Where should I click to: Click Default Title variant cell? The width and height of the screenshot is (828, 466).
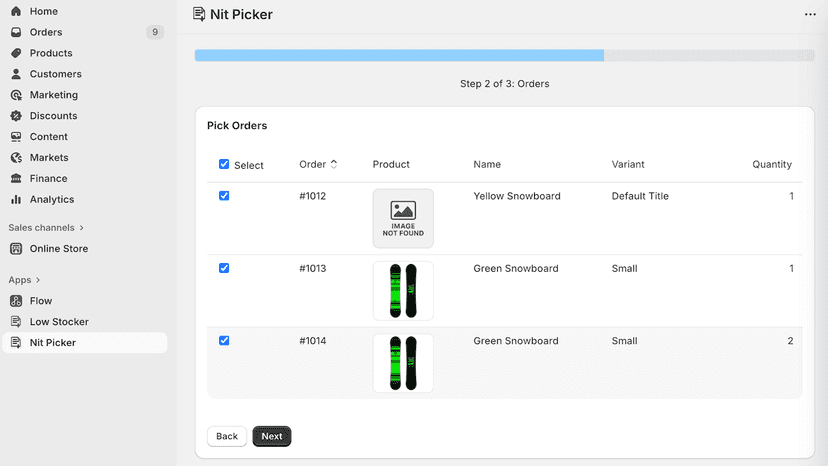point(640,196)
